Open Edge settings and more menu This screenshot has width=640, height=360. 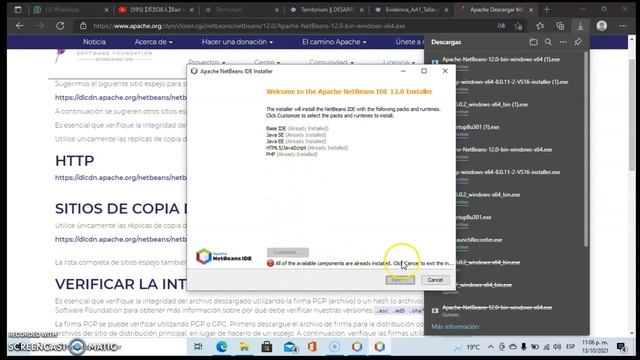point(623,26)
